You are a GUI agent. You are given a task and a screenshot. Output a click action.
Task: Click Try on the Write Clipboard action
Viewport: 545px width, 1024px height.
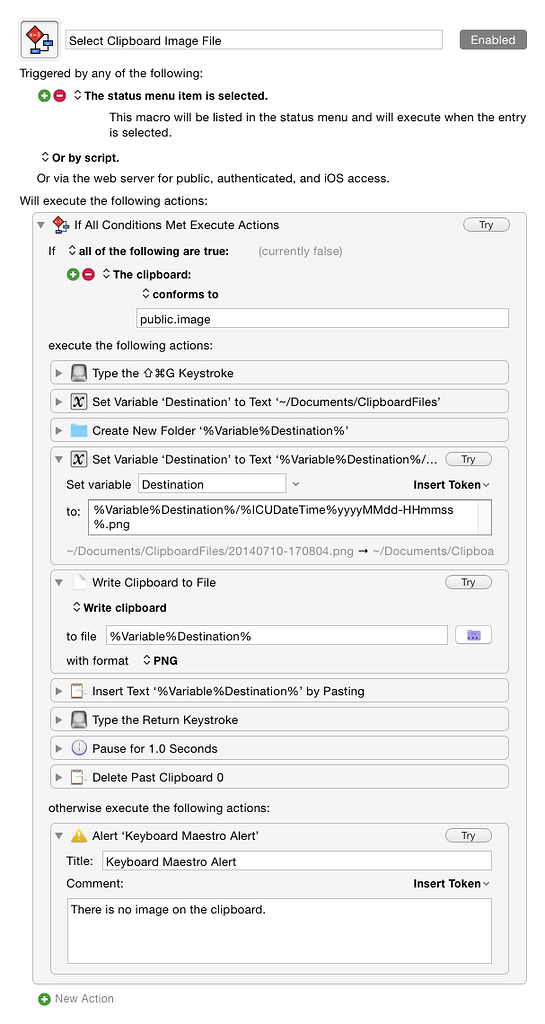[469, 582]
